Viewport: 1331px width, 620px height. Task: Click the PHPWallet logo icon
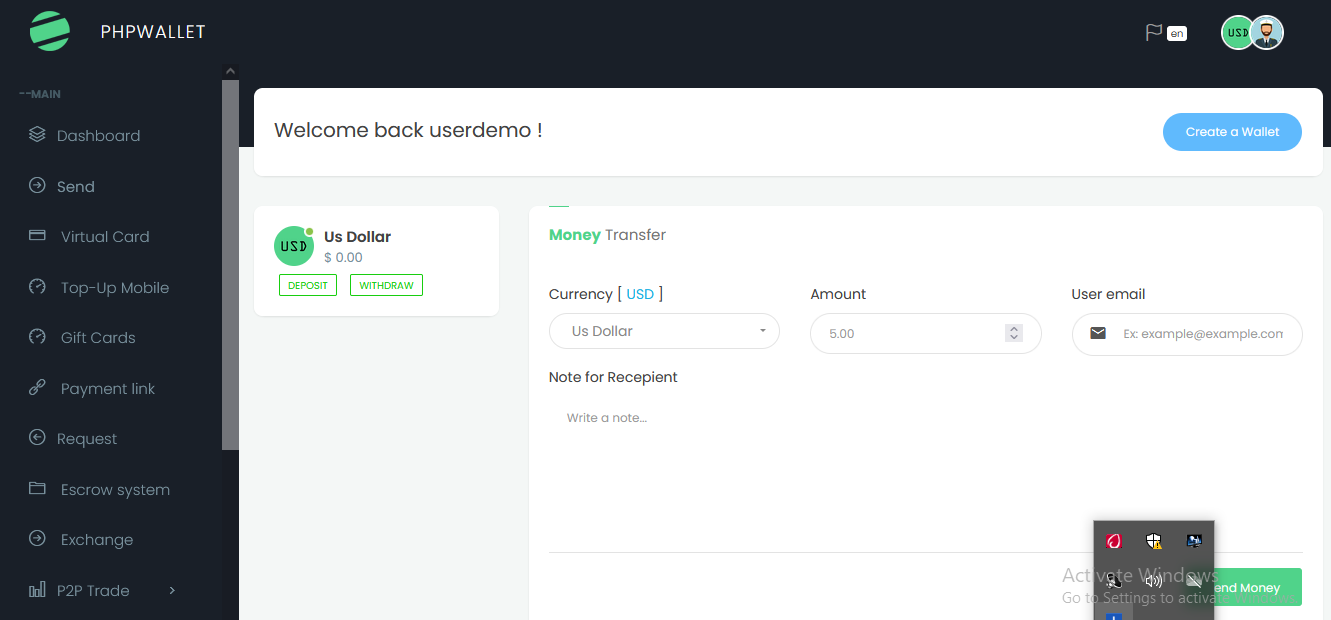[x=50, y=31]
